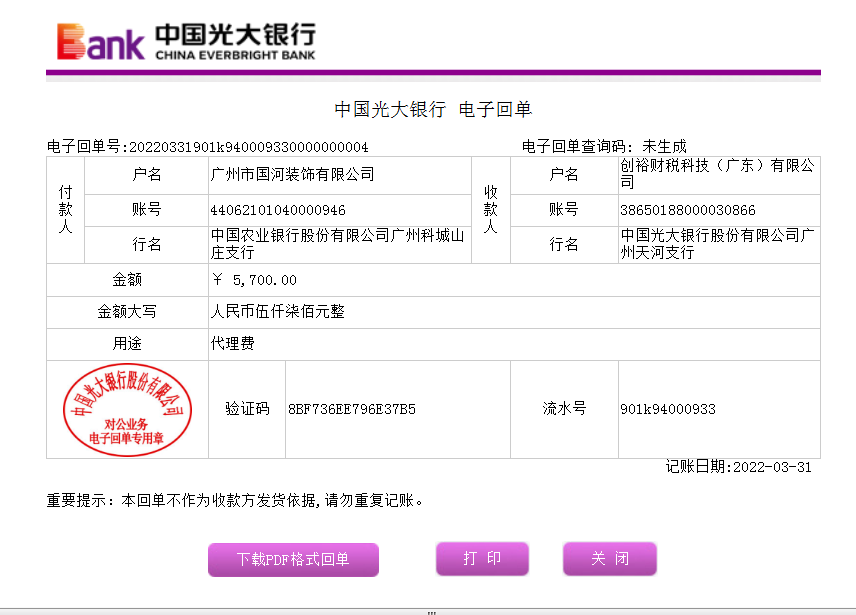856x615 pixels.
Task: Select the receipt number 20220331901k940009330000000004
Action: pyautogui.click(x=248, y=147)
